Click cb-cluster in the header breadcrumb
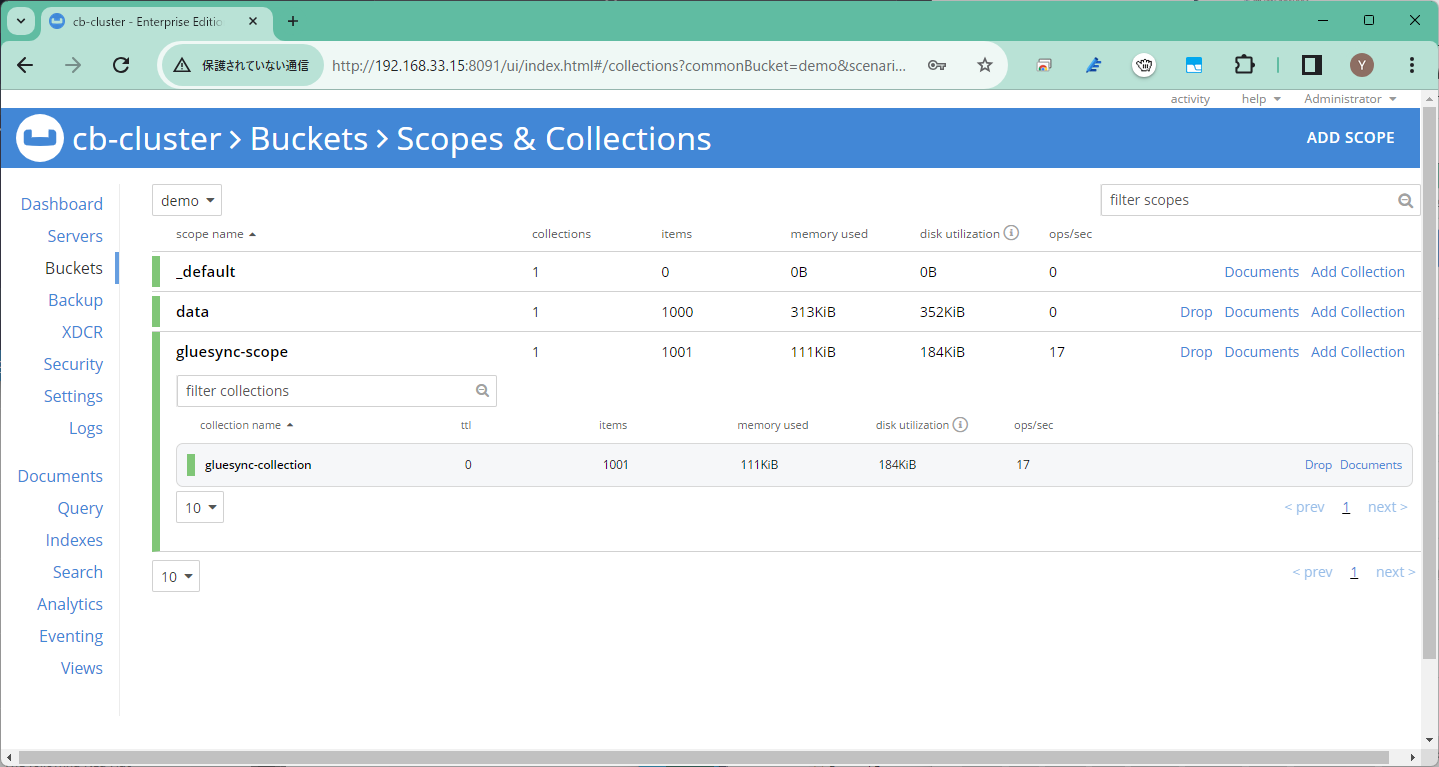The height and width of the screenshot is (767, 1439). tap(146, 139)
